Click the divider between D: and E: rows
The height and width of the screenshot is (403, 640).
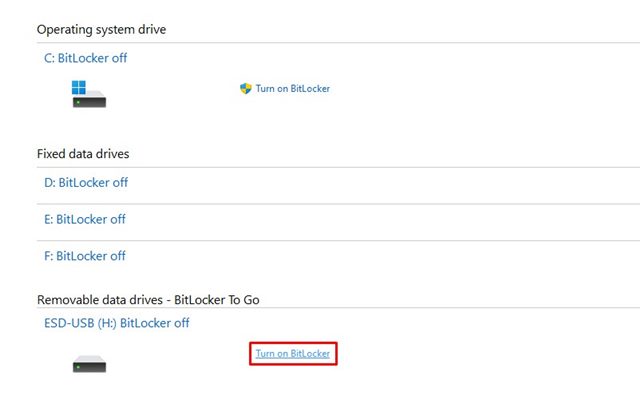[x=338, y=204]
